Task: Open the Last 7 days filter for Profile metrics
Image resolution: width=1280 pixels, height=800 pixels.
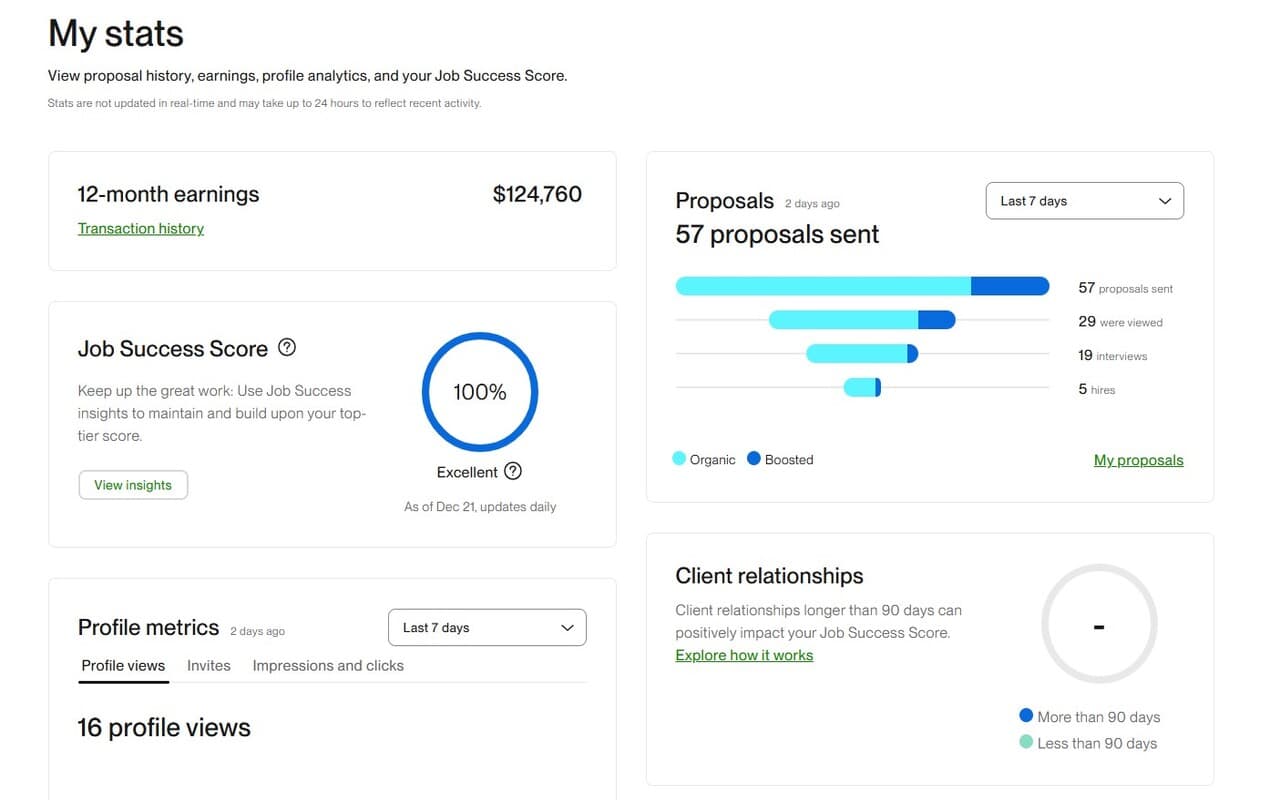Action: 487,627
